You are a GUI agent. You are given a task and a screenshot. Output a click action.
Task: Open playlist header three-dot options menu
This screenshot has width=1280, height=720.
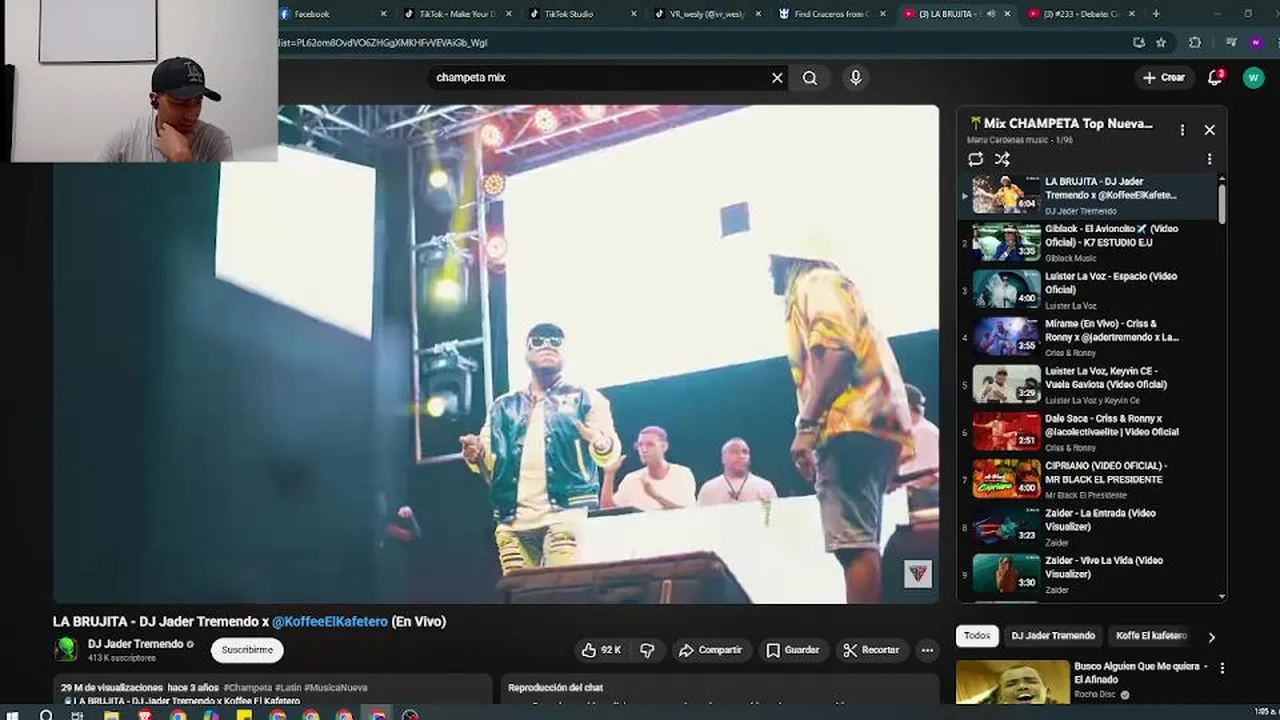[x=1182, y=130]
